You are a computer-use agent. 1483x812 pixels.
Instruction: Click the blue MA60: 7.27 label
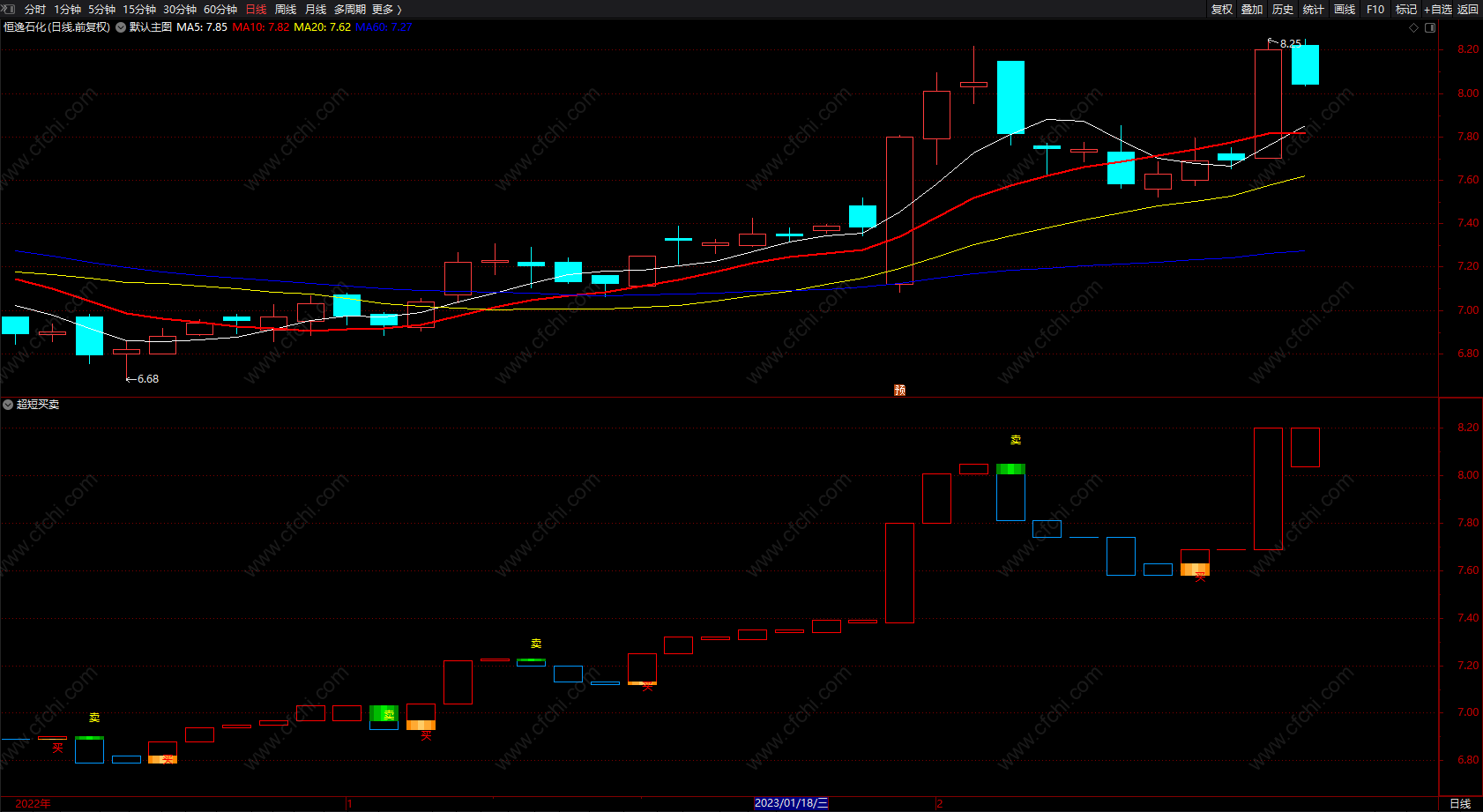[x=384, y=27]
